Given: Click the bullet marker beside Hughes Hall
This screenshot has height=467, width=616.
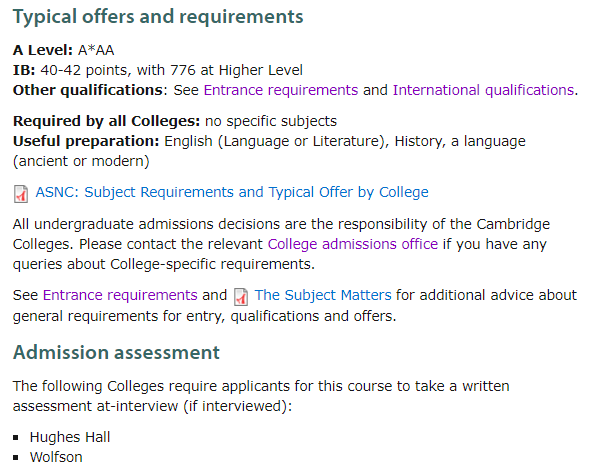Looking at the screenshot, I should pyautogui.click(x=16, y=438).
